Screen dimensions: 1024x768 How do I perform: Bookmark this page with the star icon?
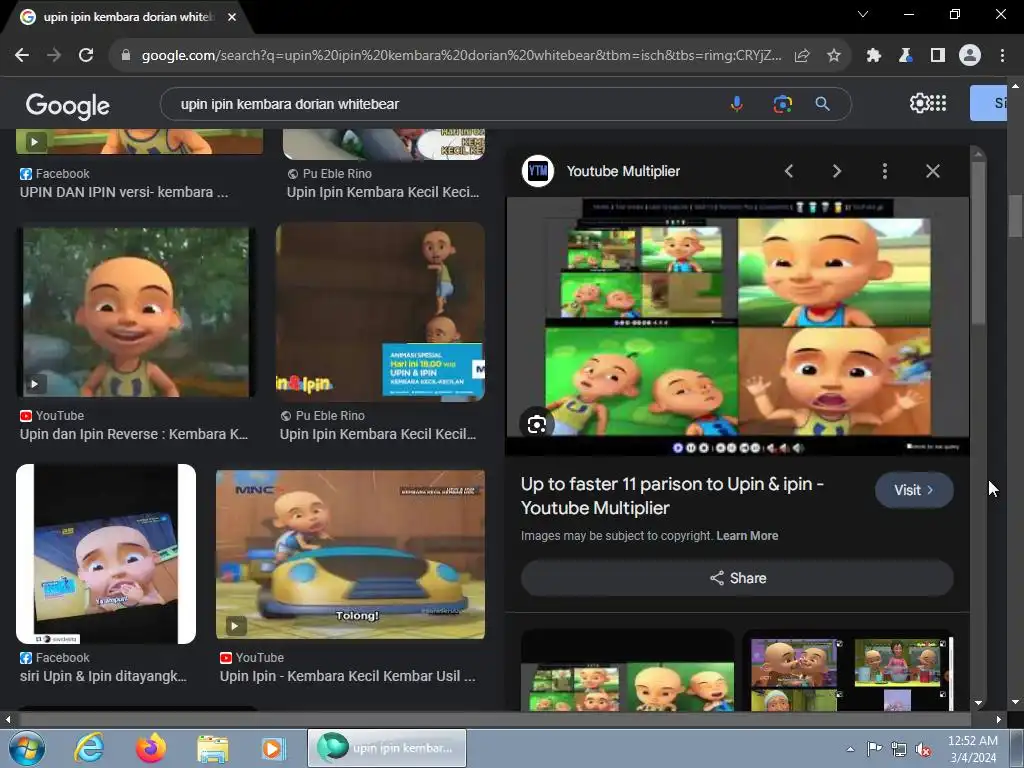tap(833, 56)
